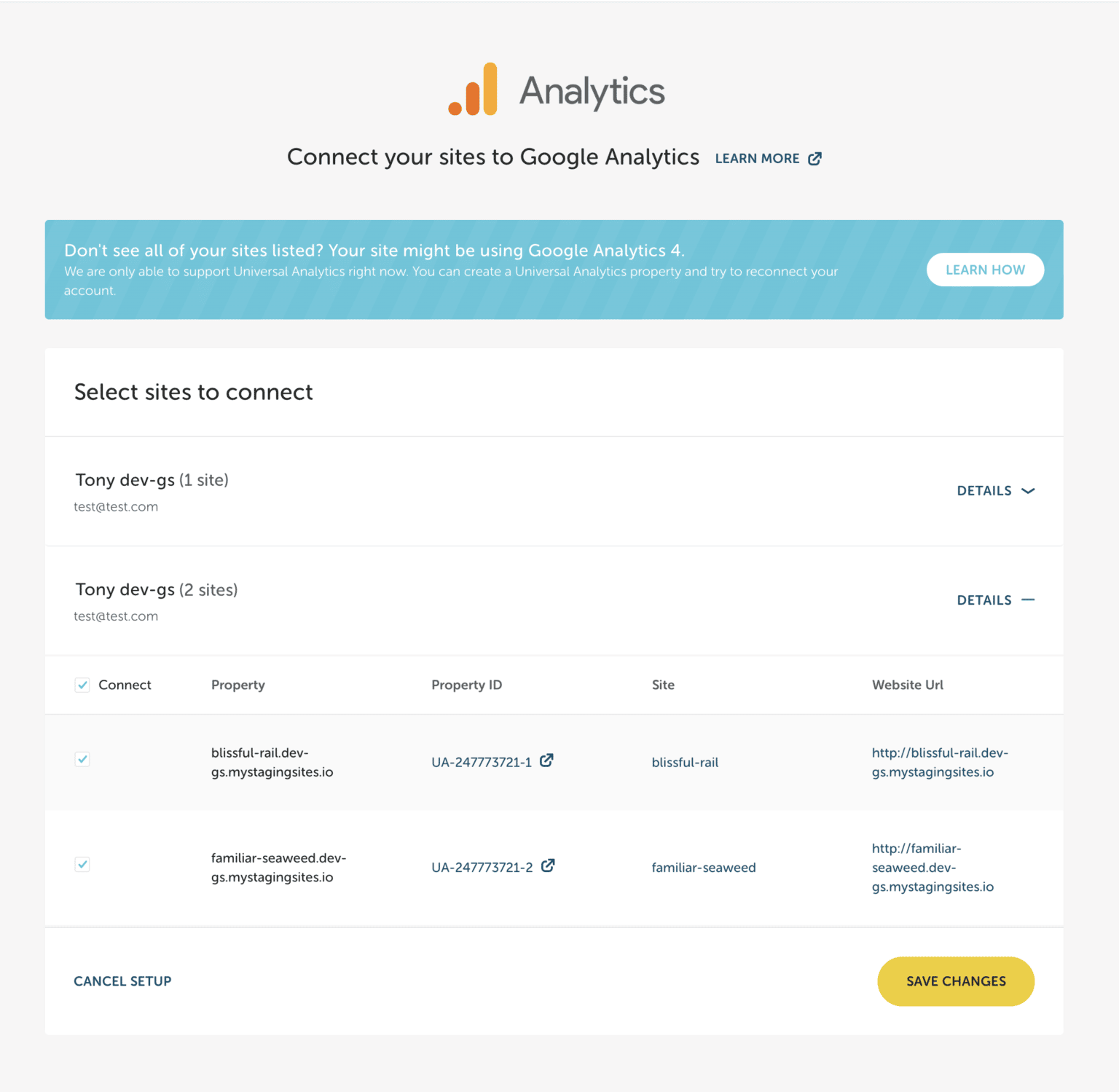Click the UA-247773721-1 property ID link

[x=482, y=762]
